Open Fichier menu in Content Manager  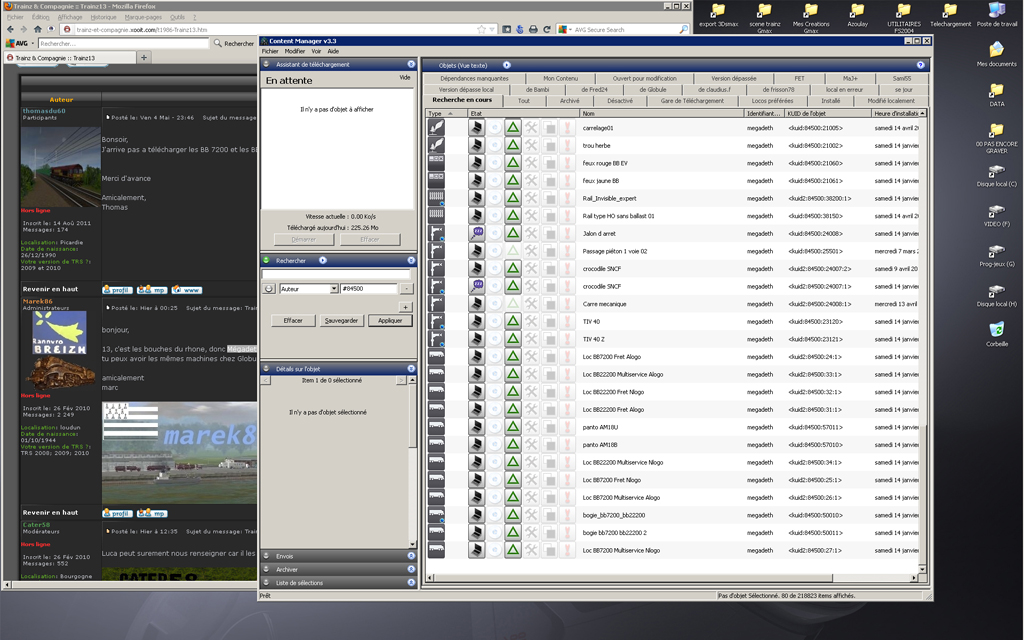coord(270,51)
